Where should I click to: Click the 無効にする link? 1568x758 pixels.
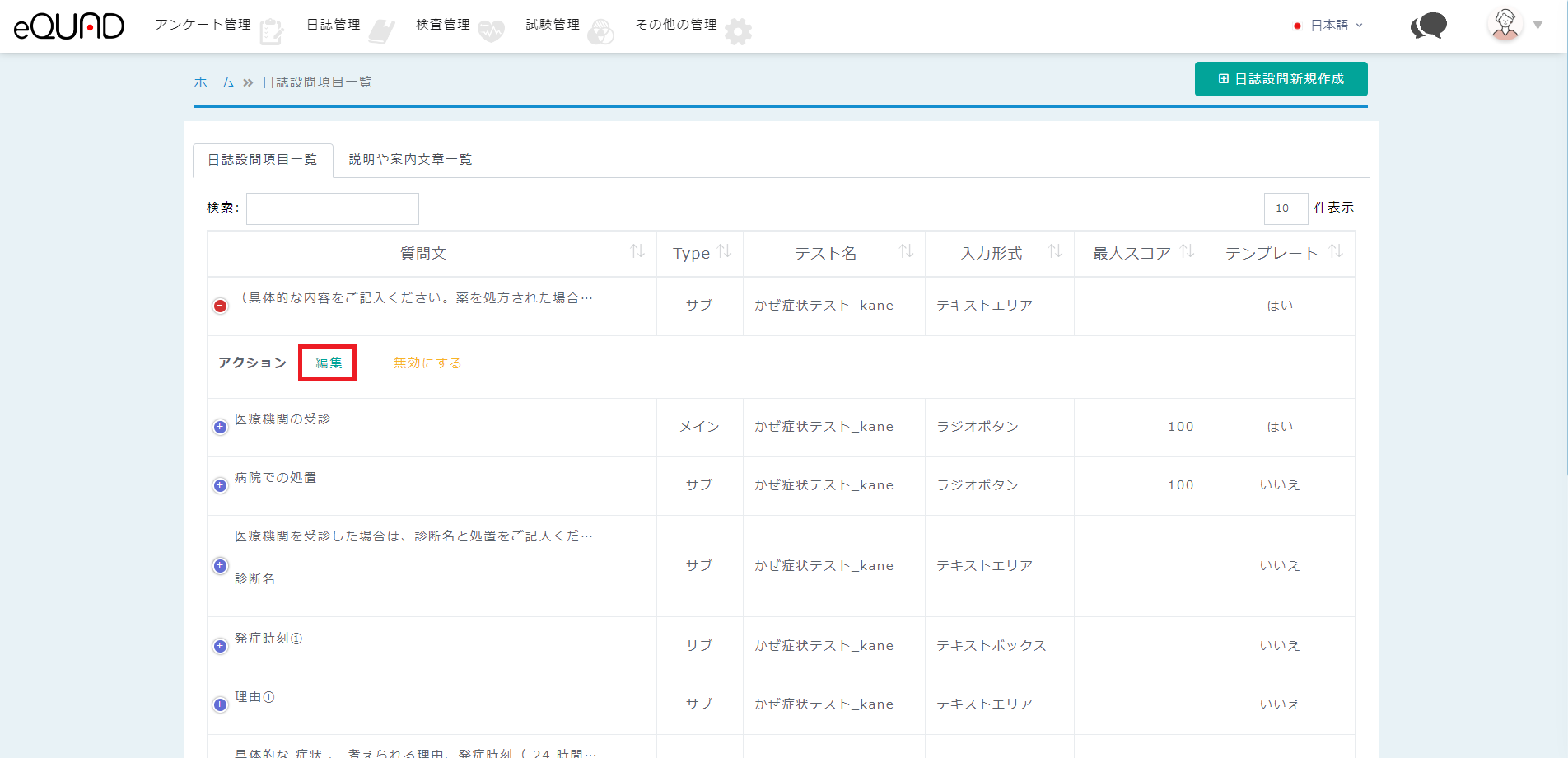tap(427, 363)
